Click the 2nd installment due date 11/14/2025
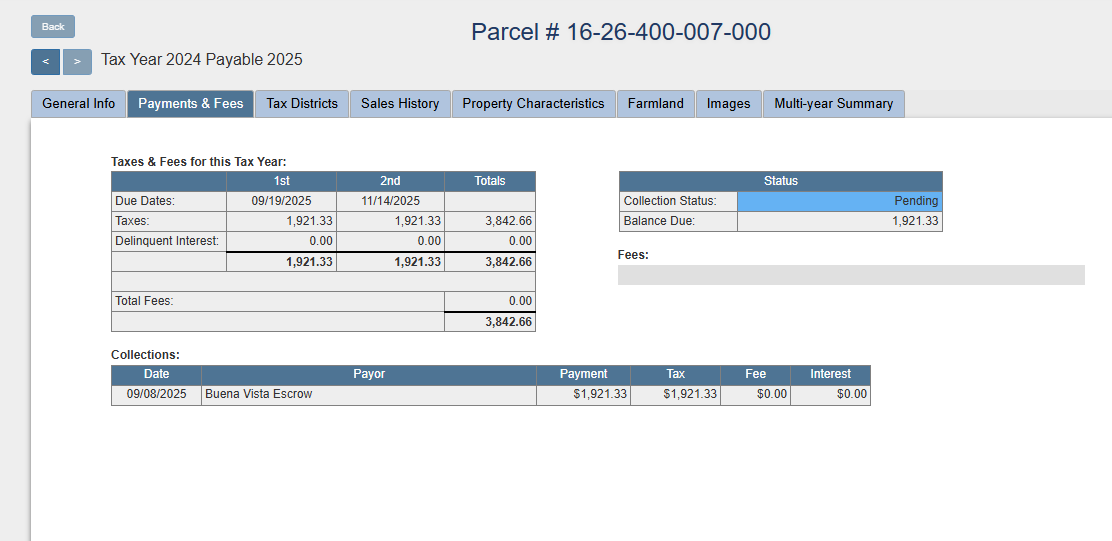Viewport: 1112px width, 541px height. pos(390,201)
